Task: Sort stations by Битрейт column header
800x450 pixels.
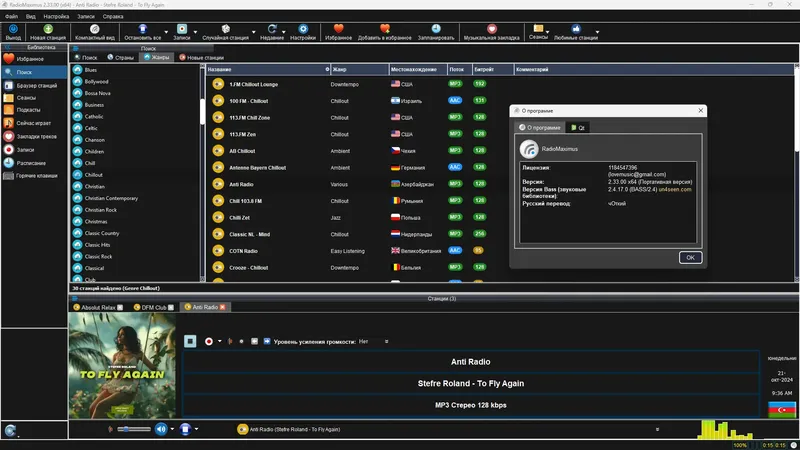Action: point(492,69)
